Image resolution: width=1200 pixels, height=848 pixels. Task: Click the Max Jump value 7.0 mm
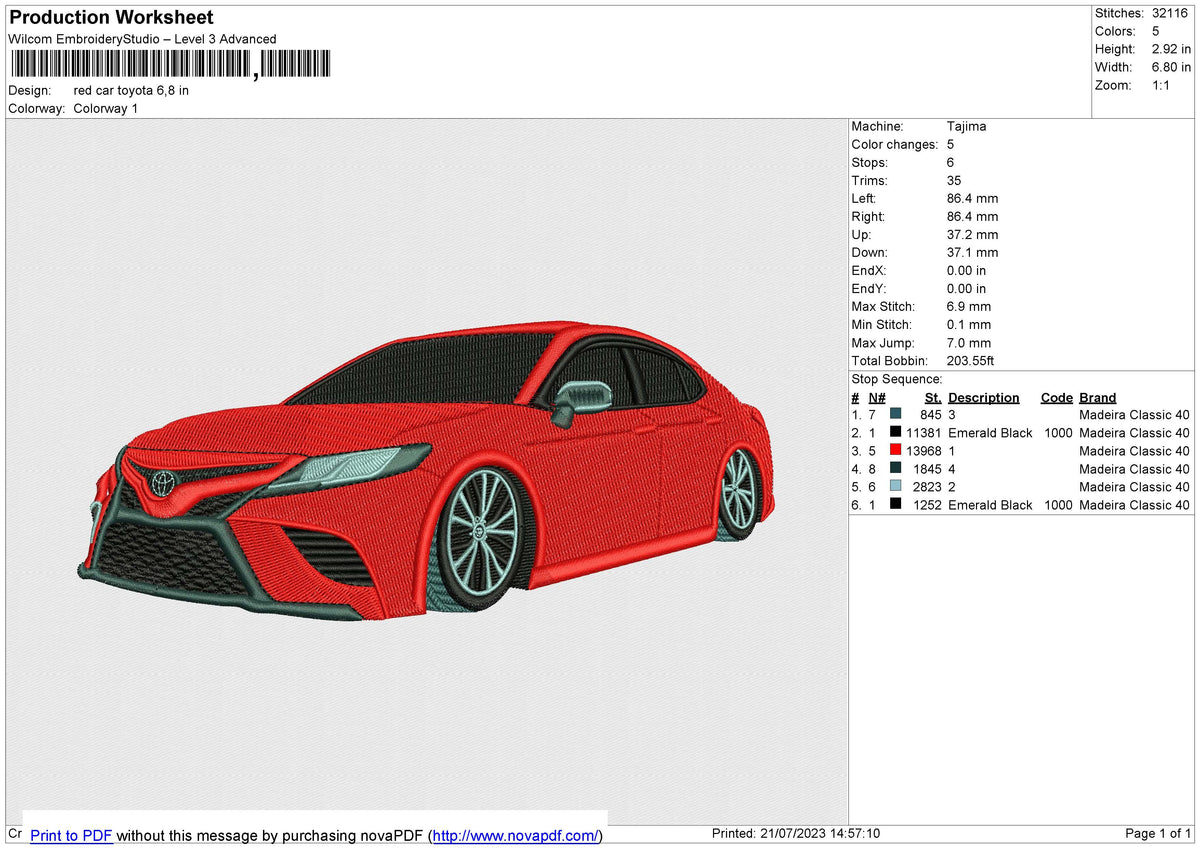(969, 343)
